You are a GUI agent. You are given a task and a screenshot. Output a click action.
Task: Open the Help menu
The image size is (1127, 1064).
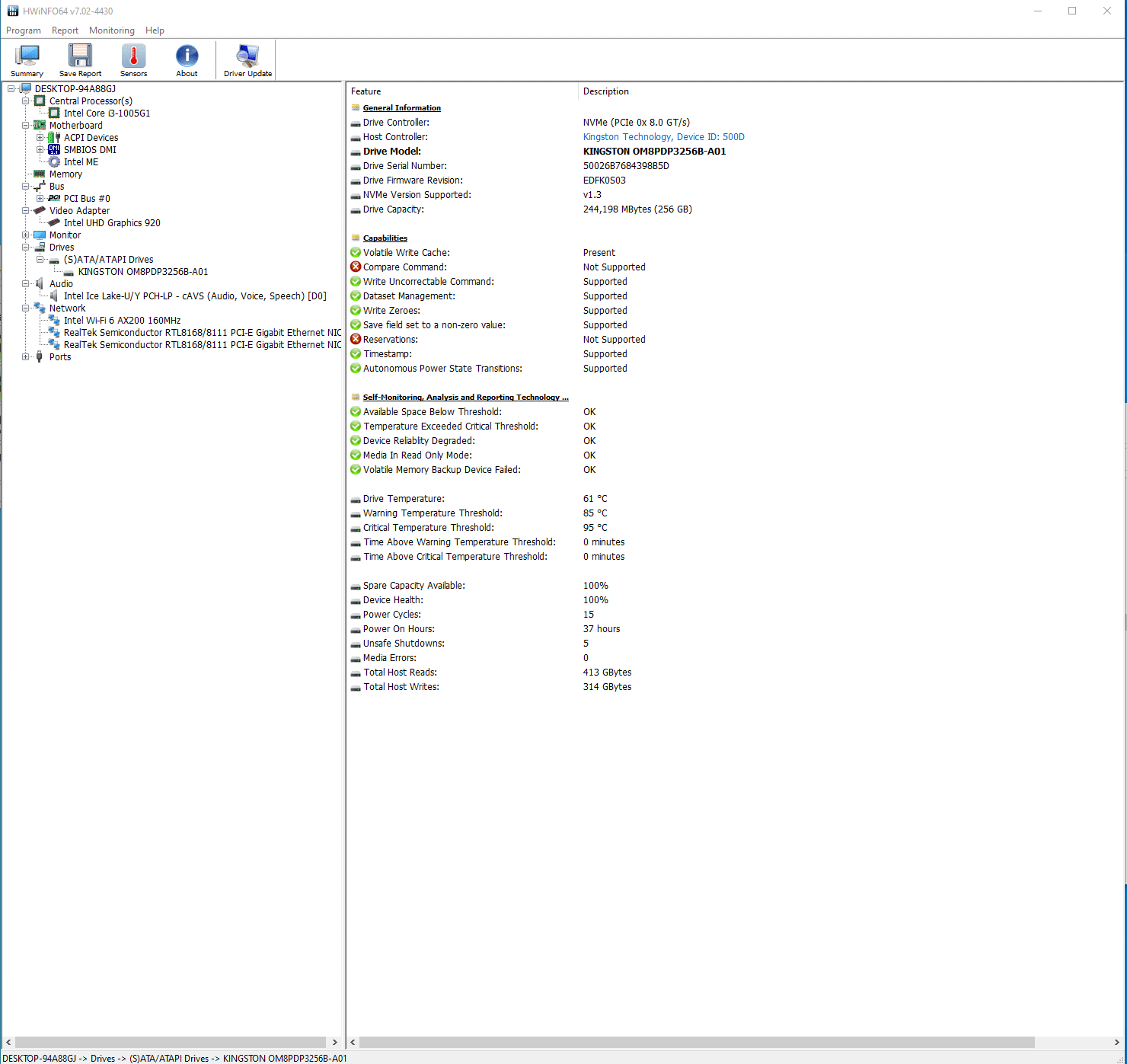[155, 30]
